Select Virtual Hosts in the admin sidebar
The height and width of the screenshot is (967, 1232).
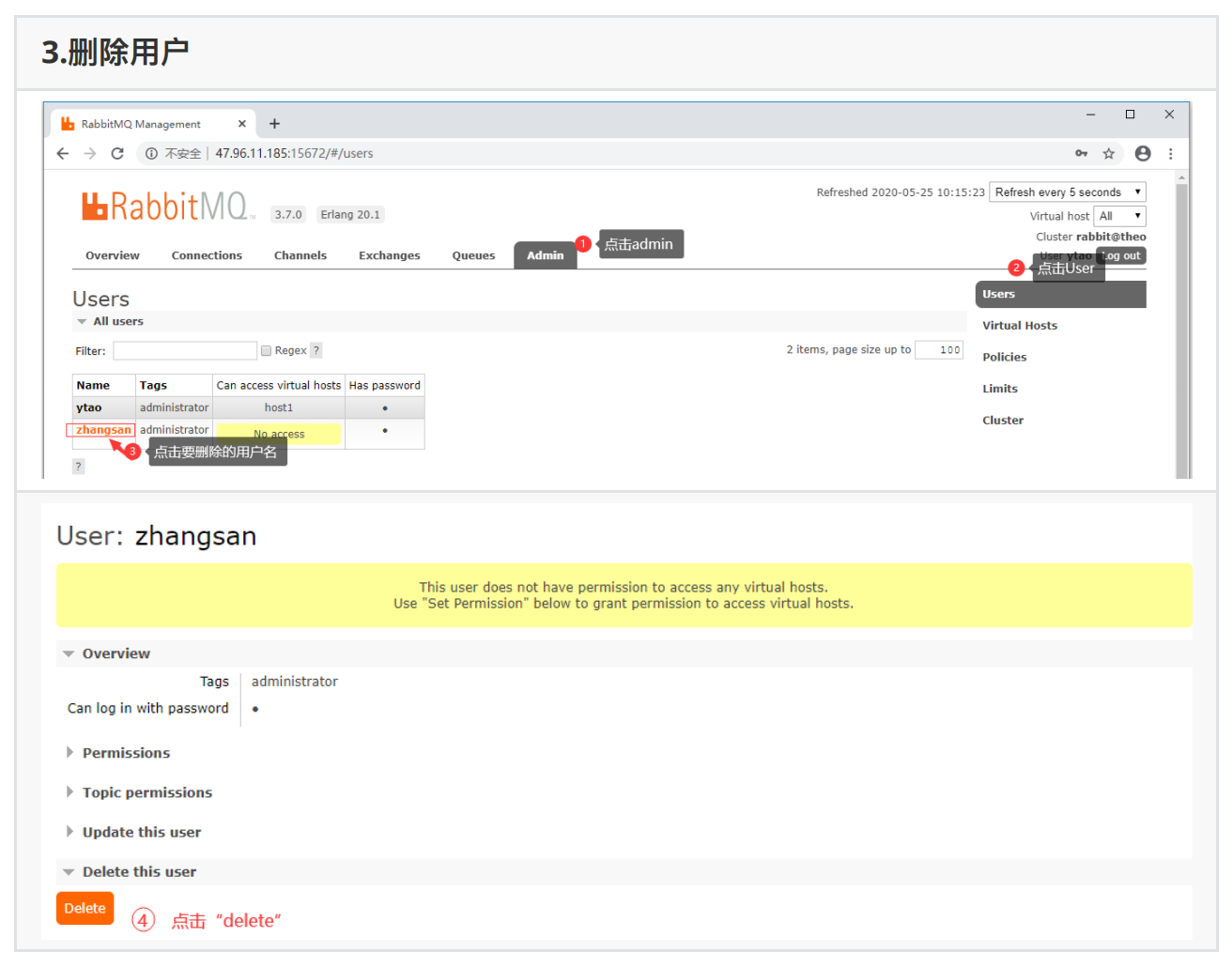click(1020, 326)
